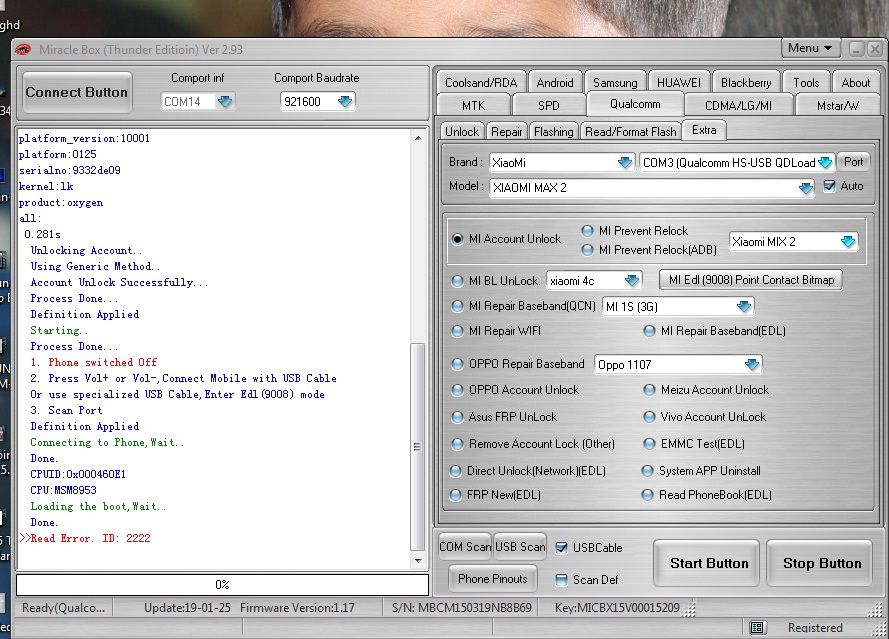
Task: Select MI BL UnLock radio option
Action: (457, 281)
